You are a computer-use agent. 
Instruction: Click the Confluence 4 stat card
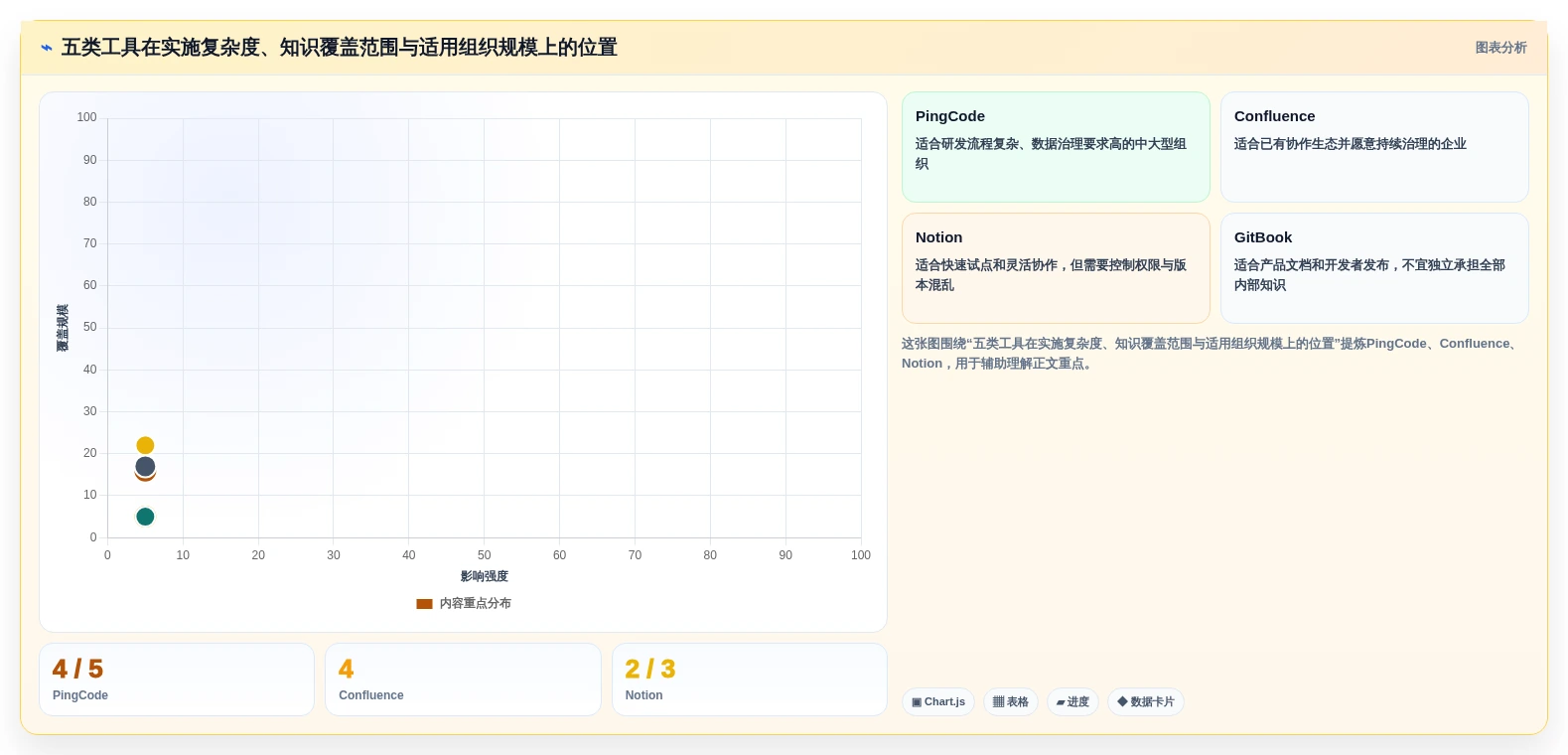(x=463, y=679)
